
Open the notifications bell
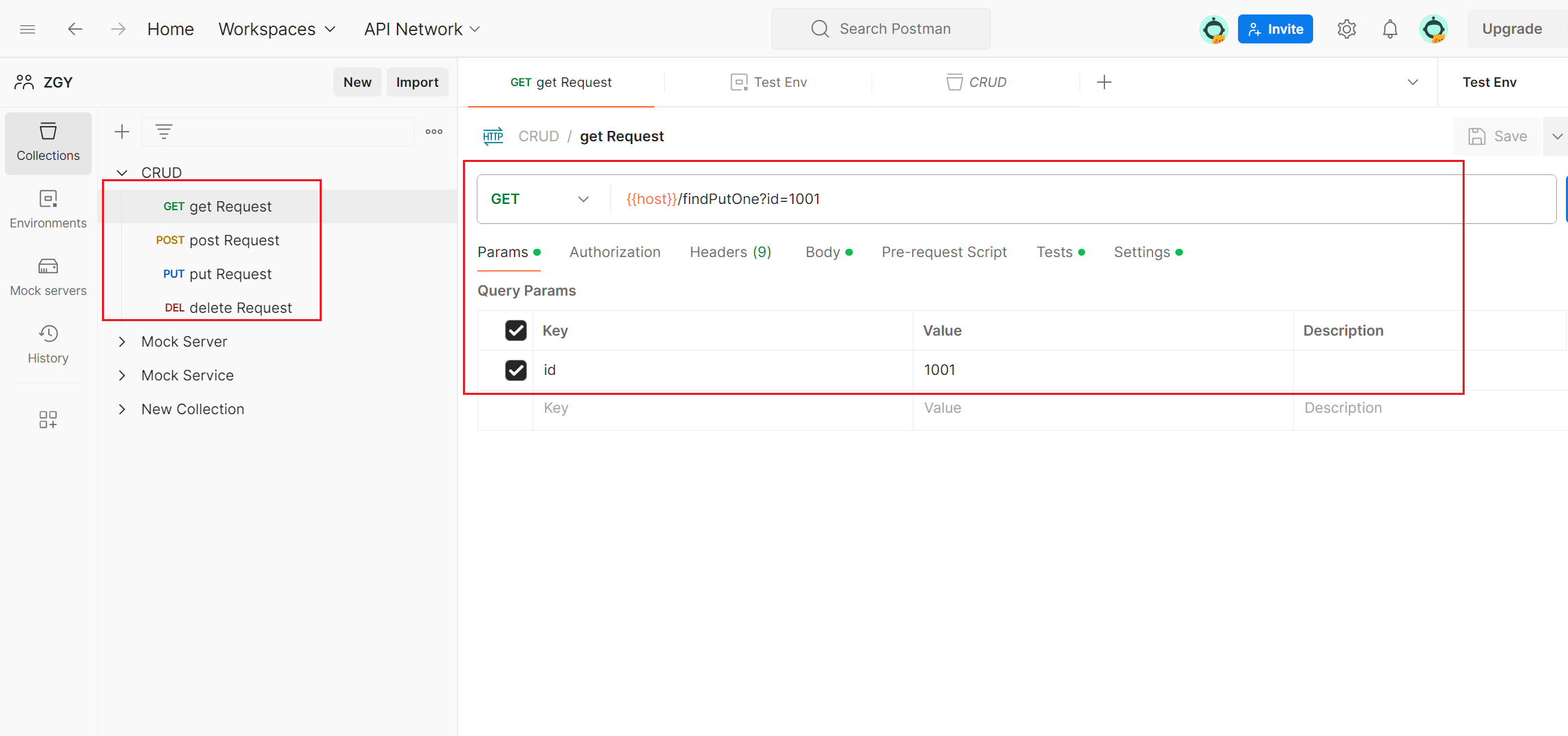click(x=1390, y=29)
